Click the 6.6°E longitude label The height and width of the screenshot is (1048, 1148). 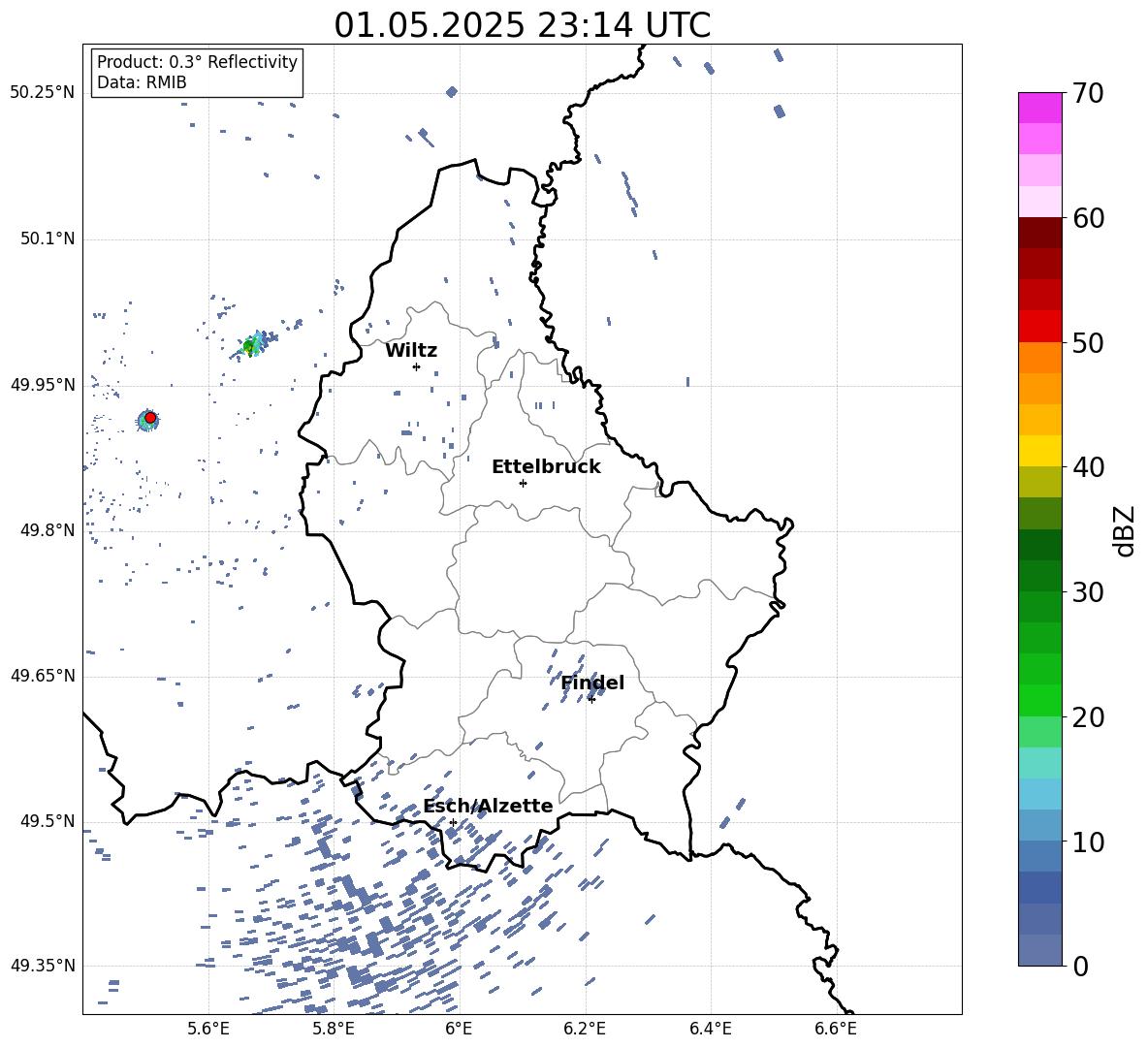click(x=836, y=1029)
